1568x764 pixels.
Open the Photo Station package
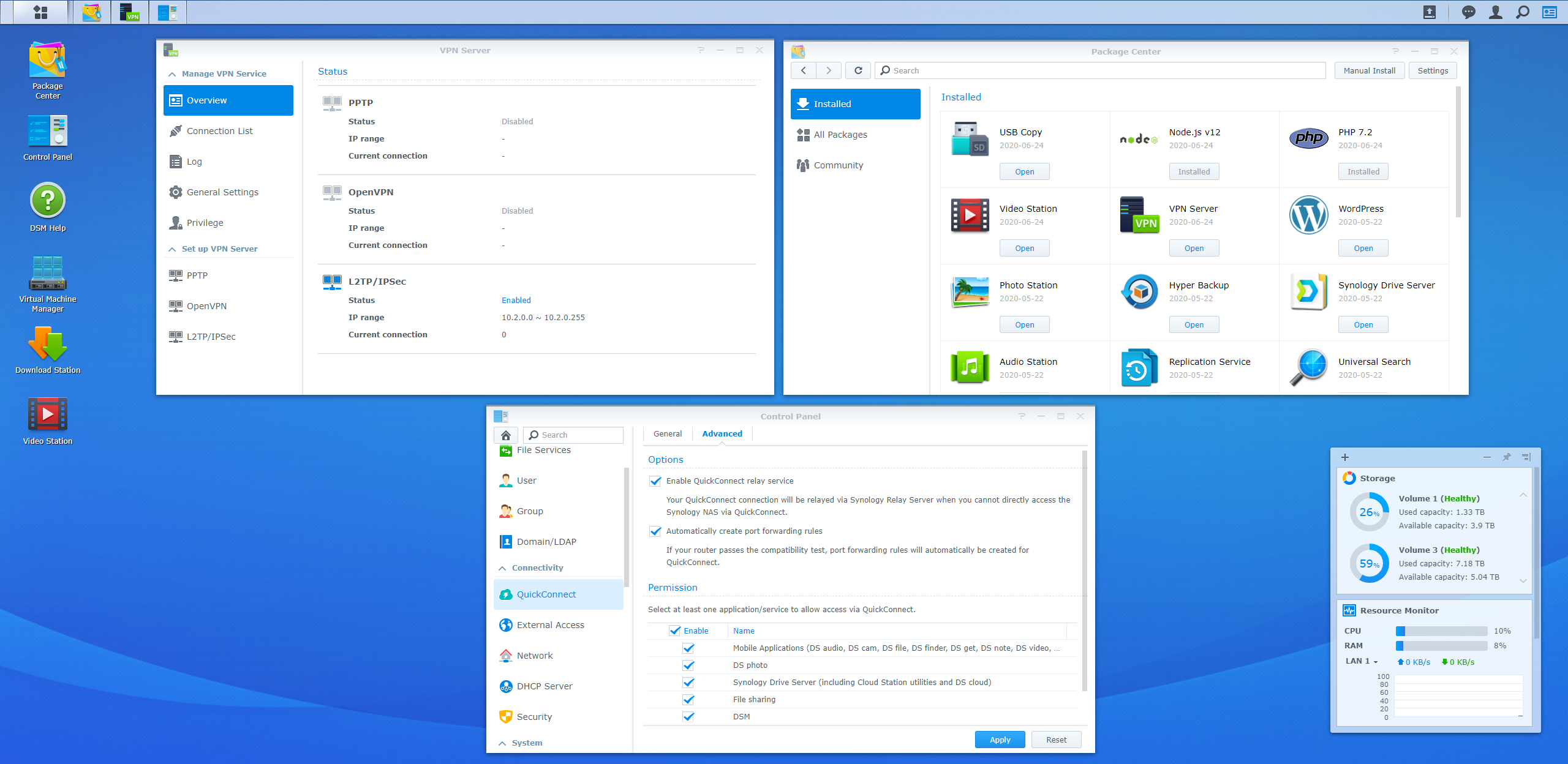[x=1025, y=324]
